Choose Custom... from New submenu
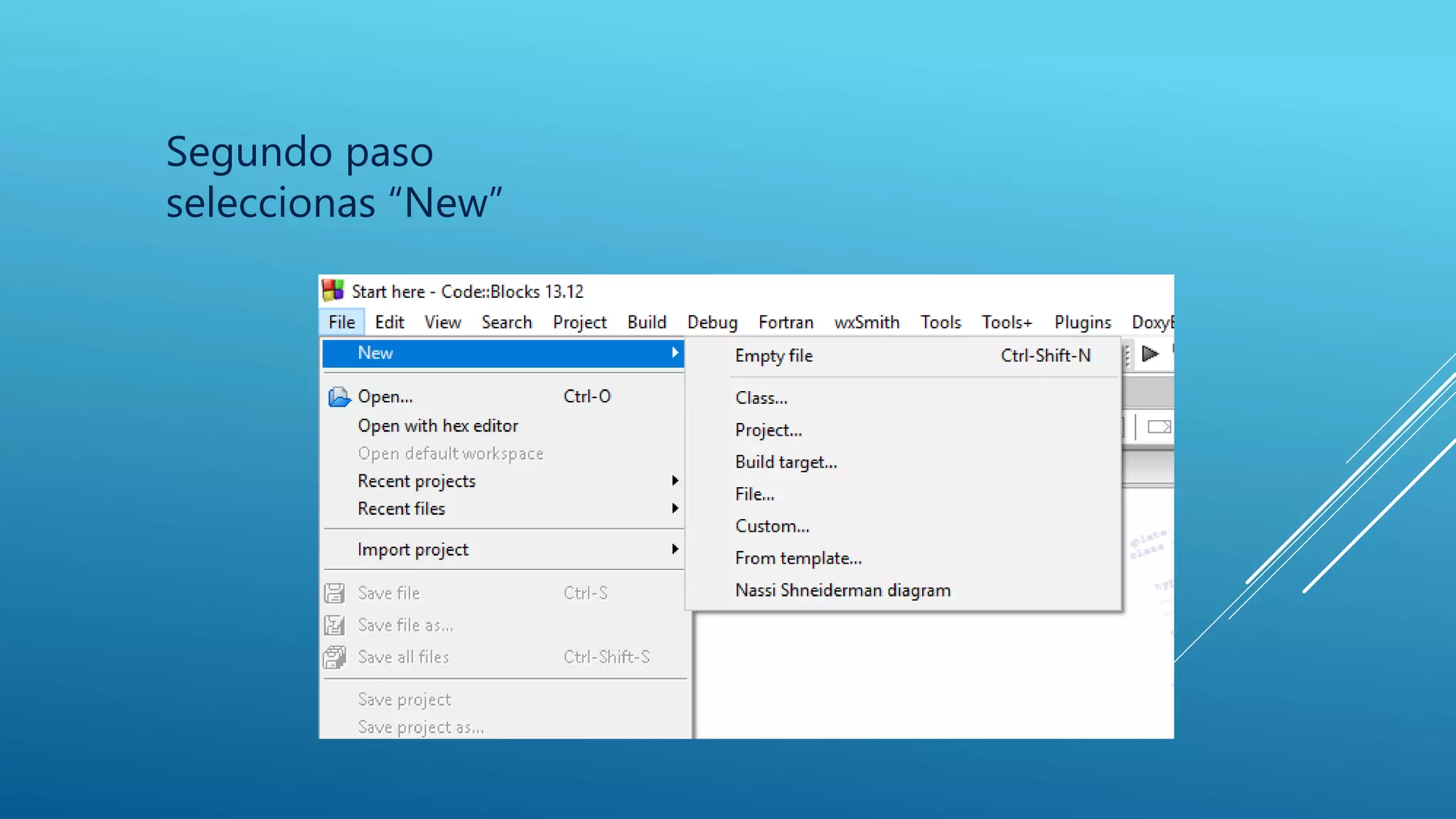 click(904, 526)
